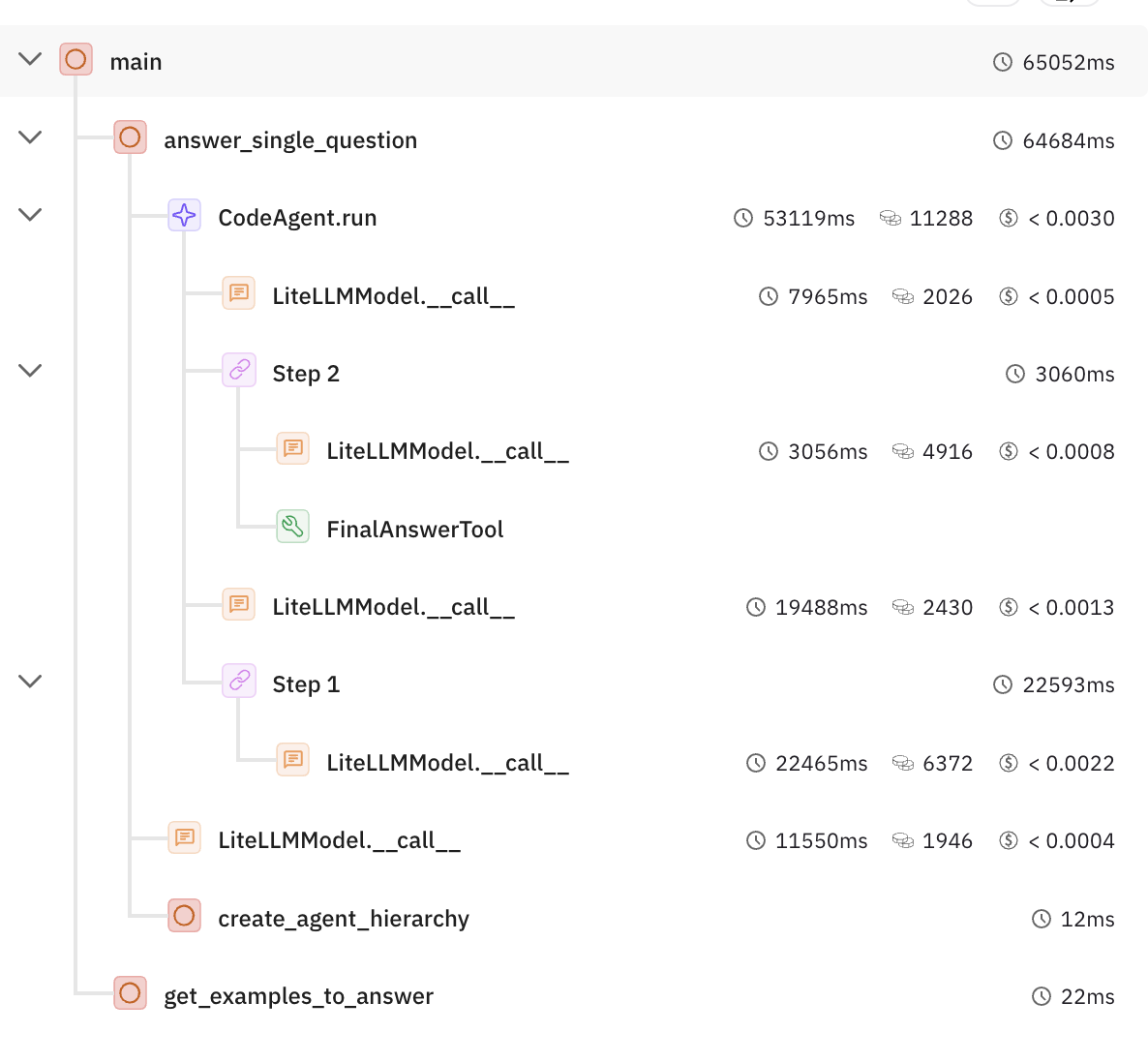1148x1063 pixels.
Task: Click the 7965ms LiteLLMModel call chat icon
Action: (x=239, y=293)
